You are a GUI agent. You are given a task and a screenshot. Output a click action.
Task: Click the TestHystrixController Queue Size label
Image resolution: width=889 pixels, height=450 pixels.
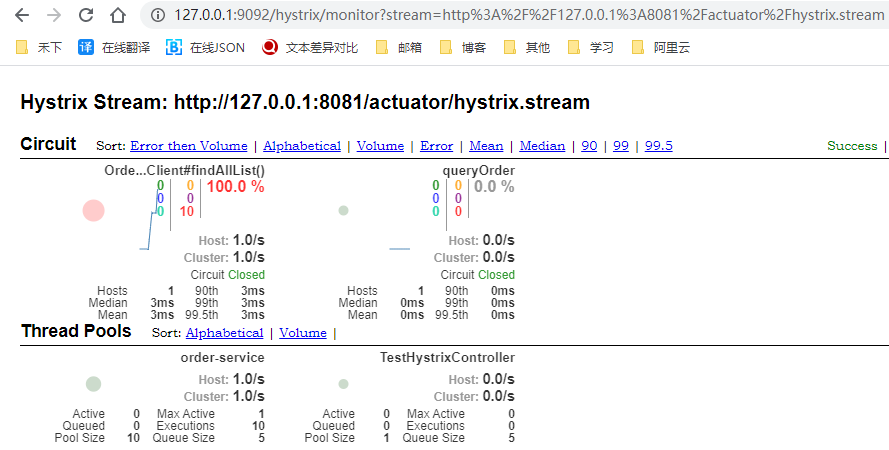[x=433, y=438]
